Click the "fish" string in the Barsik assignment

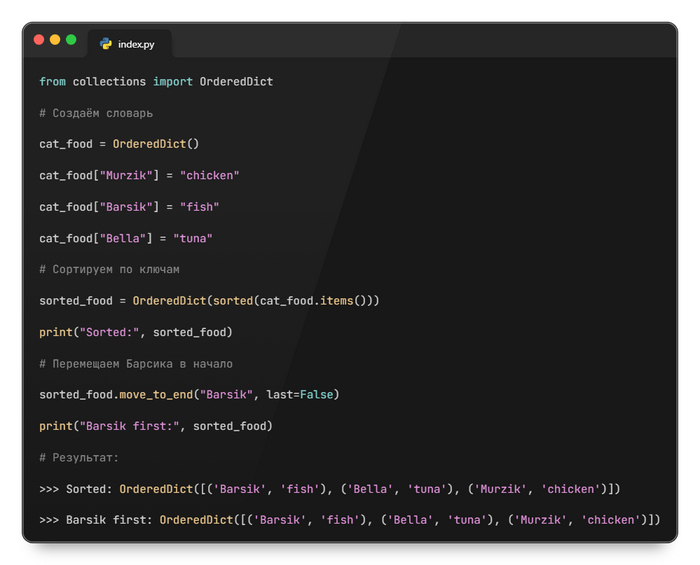[199, 207]
